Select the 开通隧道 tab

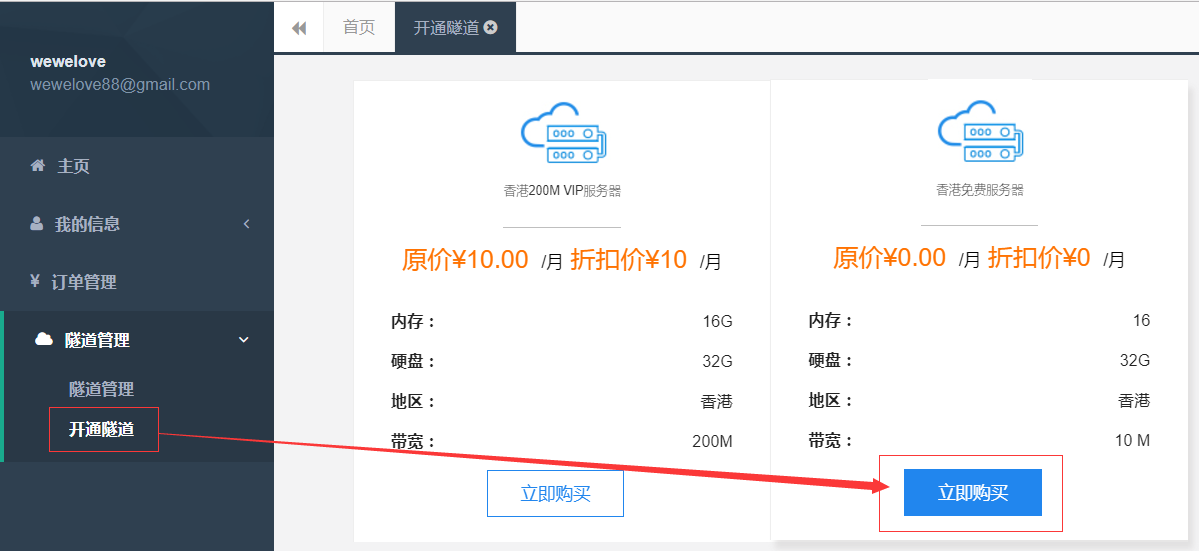[x=446, y=28]
